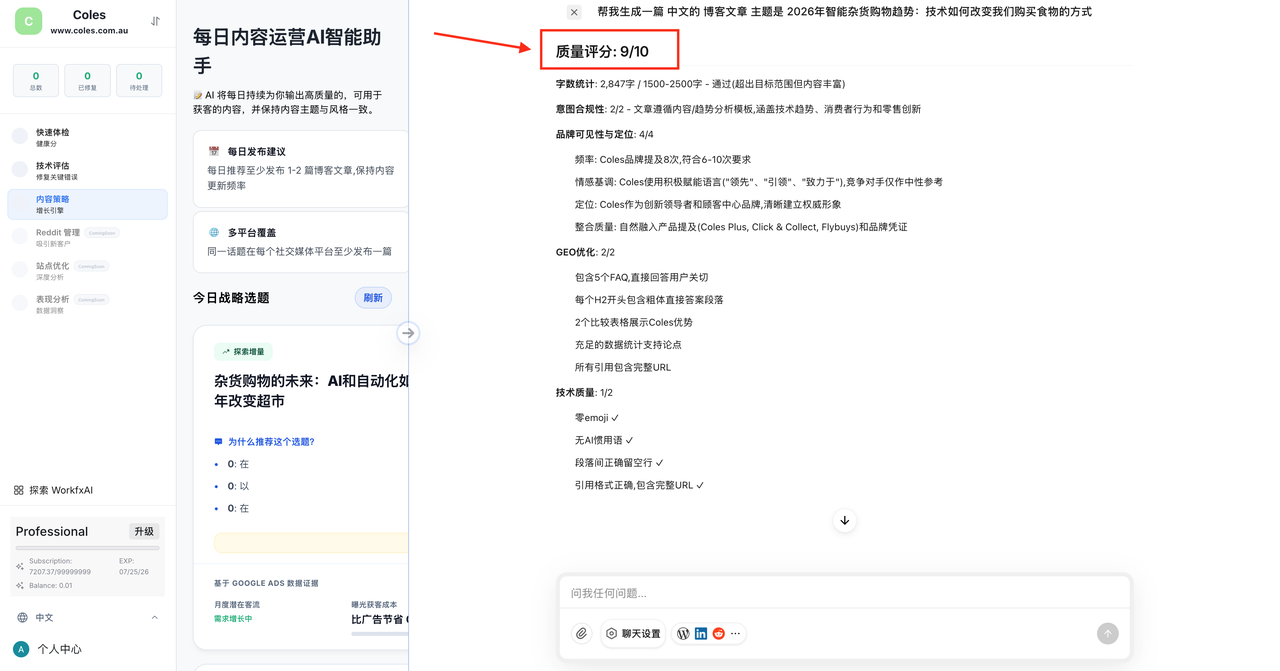Click the 总数 counter card
The height and width of the screenshot is (671, 1280).
point(36,80)
